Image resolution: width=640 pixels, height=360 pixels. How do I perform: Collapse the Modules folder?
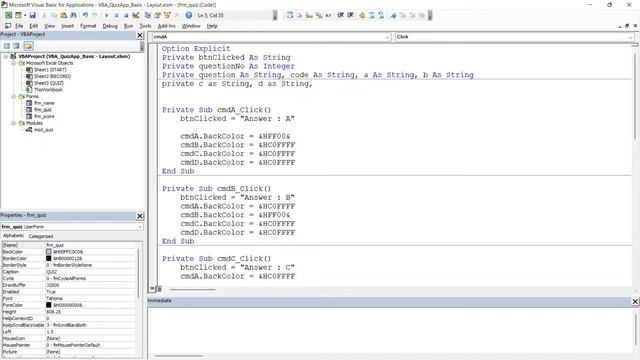[x=13, y=123]
